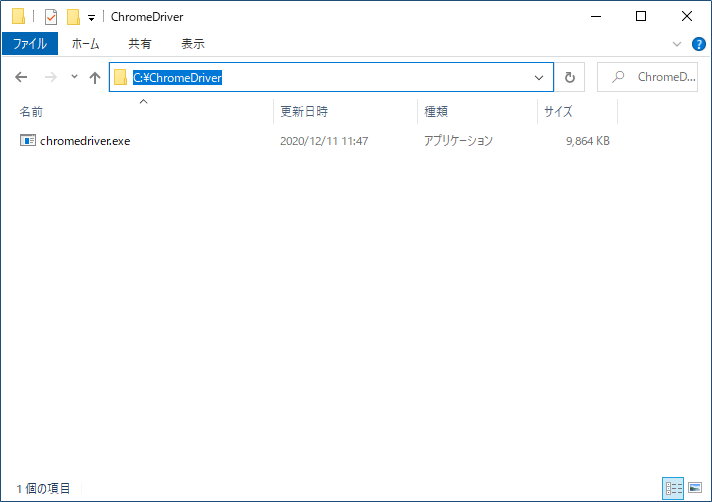This screenshot has height=502, width=712.
Task: Maximize the ChromeDriver window
Action: pos(641,16)
